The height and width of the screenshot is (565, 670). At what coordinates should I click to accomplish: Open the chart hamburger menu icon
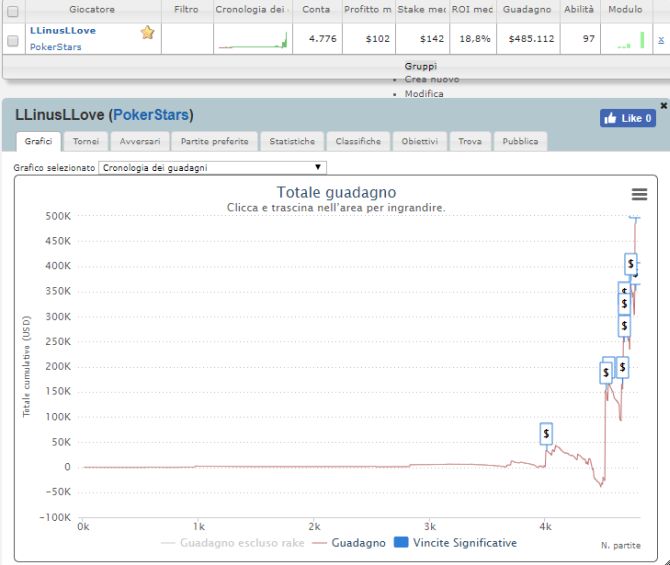click(x=639, y=194)
